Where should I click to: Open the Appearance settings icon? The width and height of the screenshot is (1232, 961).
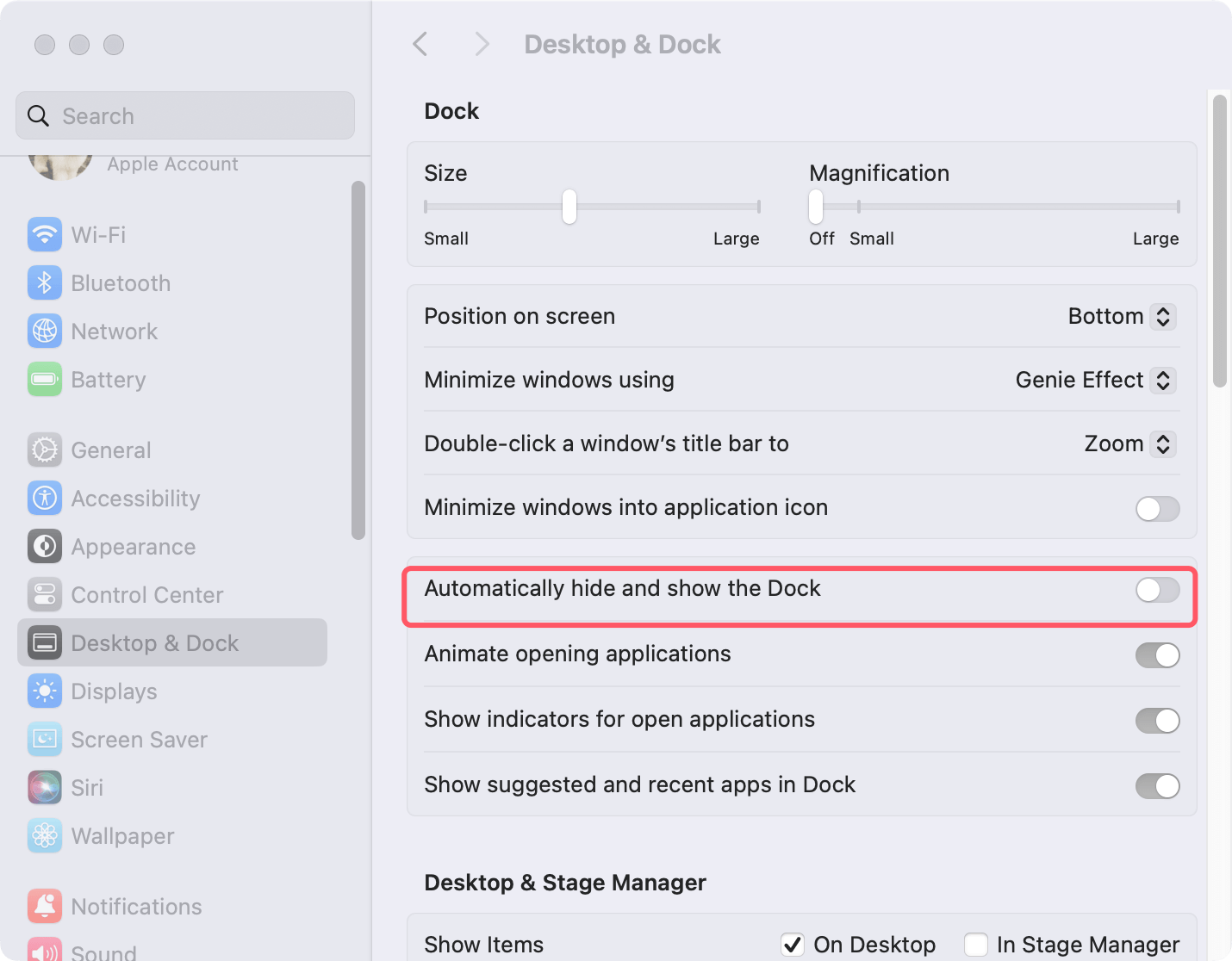[x=44, y=546]
